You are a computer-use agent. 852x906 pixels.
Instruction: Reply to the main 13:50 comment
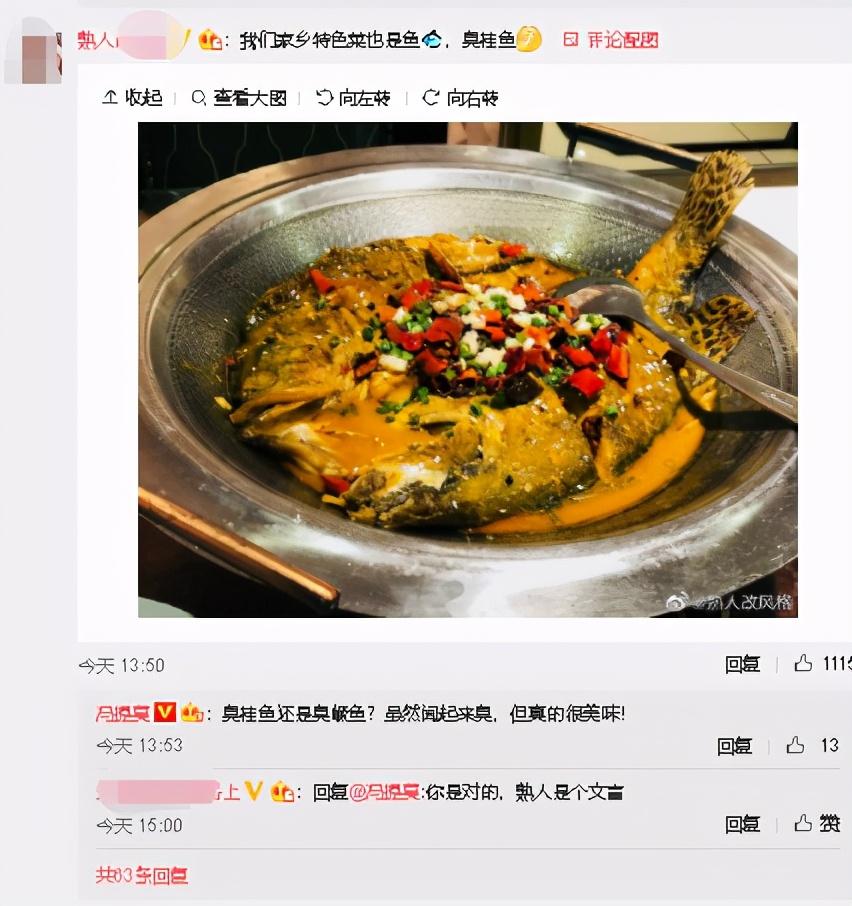pyautogui.click(x=742, y=664)
